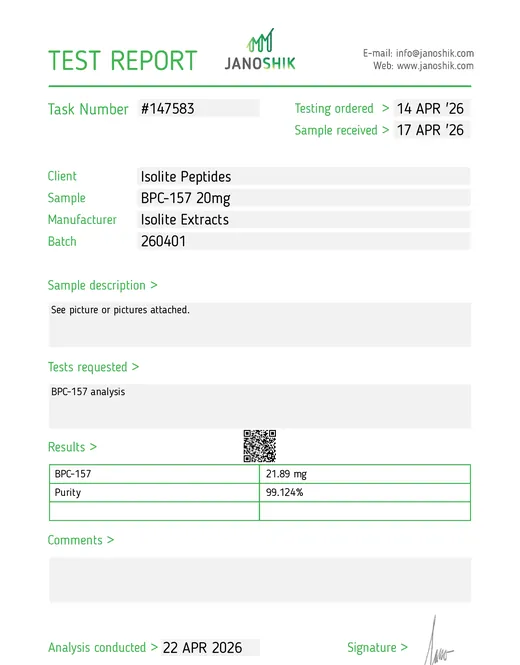Image resolution: width=520 pixels, height=665 pixels.
Task: Click the QR code above results
Action: coord(260,446)
